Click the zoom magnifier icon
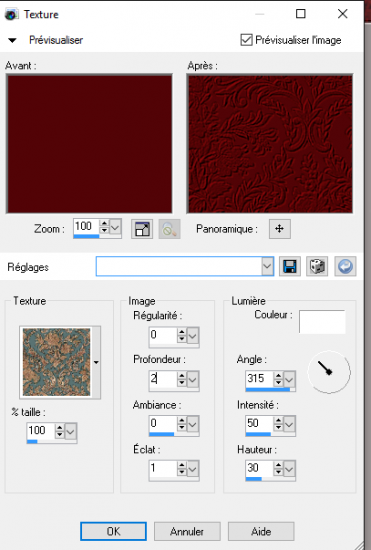The image size is (371, 550). (x=169, y=229)
